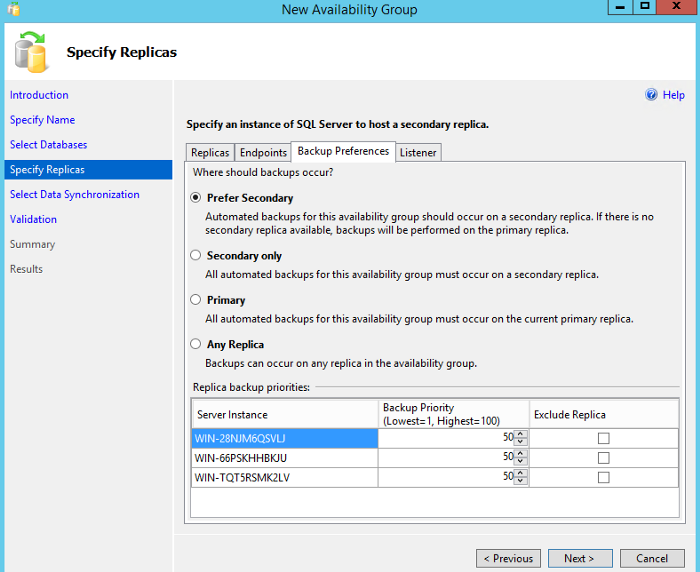This screenshot has width=700, height=572.
Task: Click the Exclude Replica column header
Action: 604,414
